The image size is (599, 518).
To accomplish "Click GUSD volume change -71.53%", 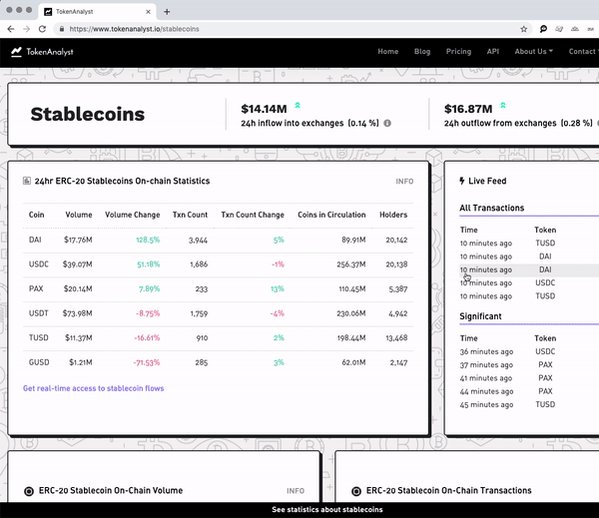I will [x=146, y=363].
